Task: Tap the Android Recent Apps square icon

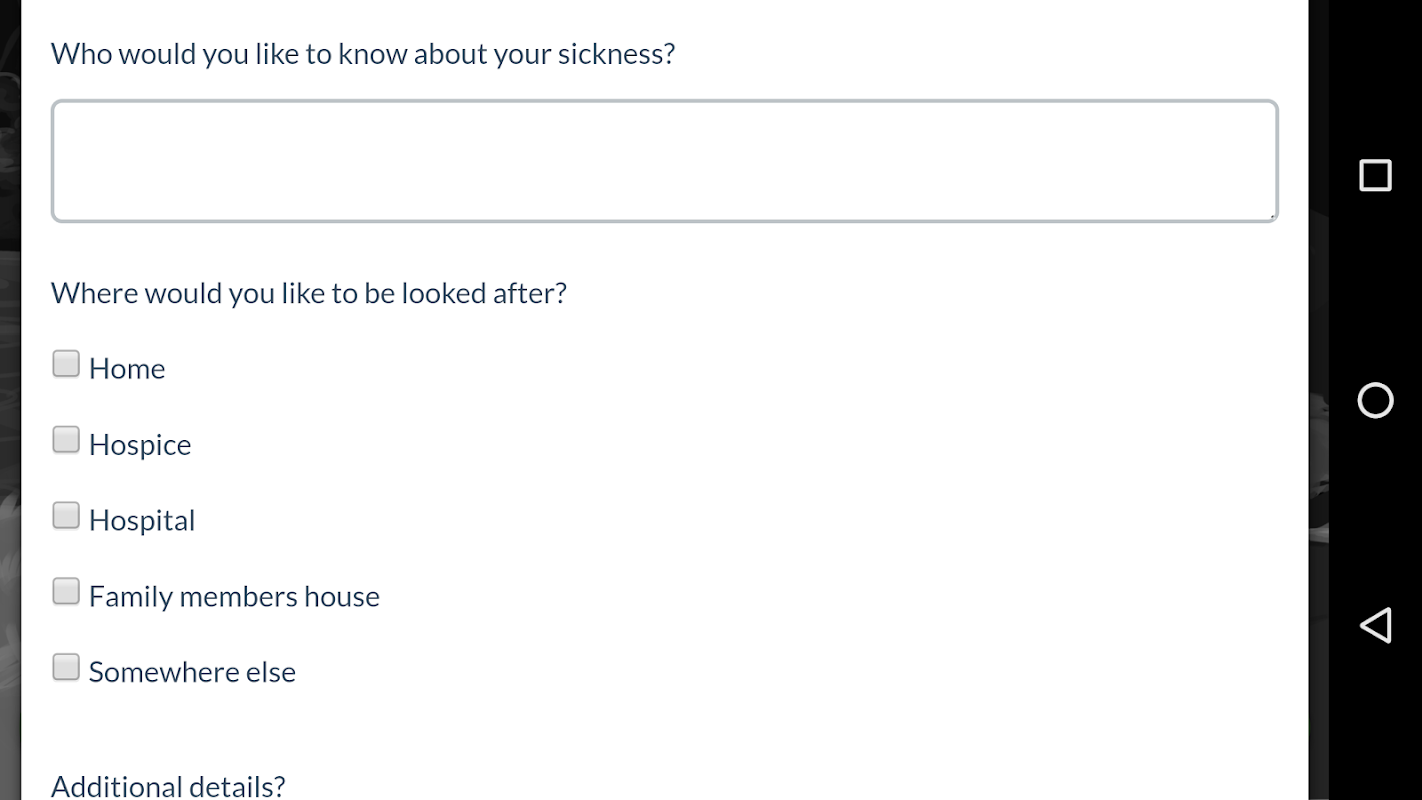Action: coord(1375,175)
